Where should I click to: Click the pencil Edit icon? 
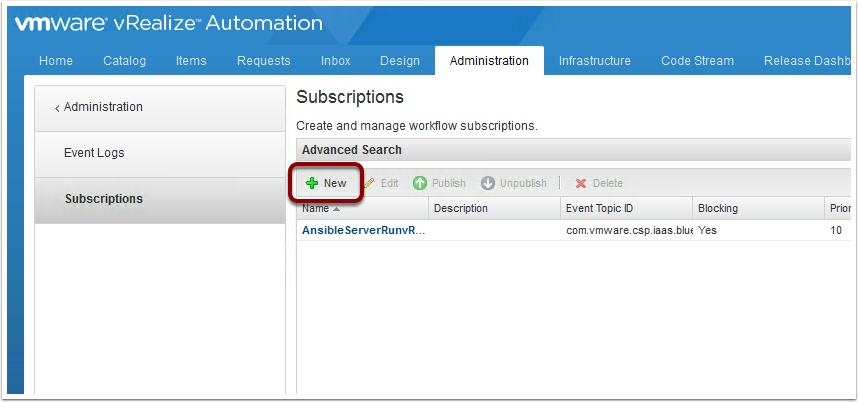369,183
